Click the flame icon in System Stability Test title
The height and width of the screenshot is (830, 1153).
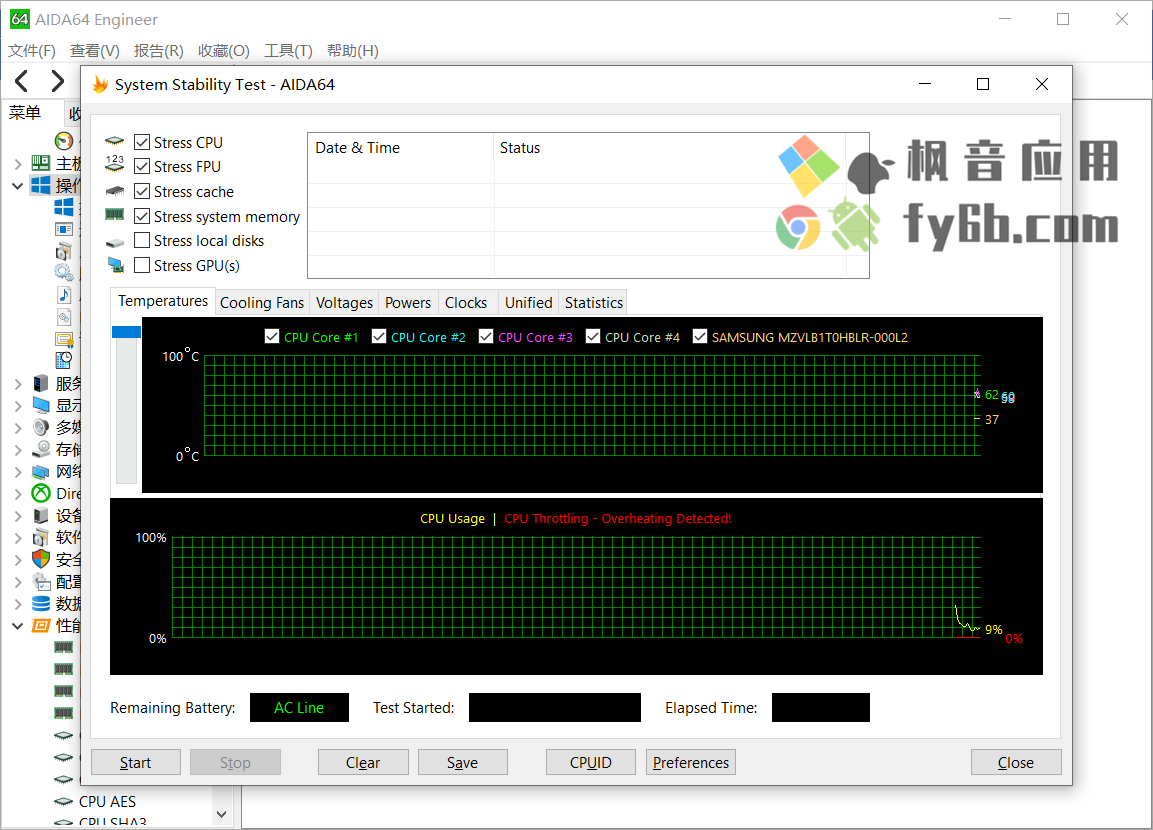tap(101, 85)
